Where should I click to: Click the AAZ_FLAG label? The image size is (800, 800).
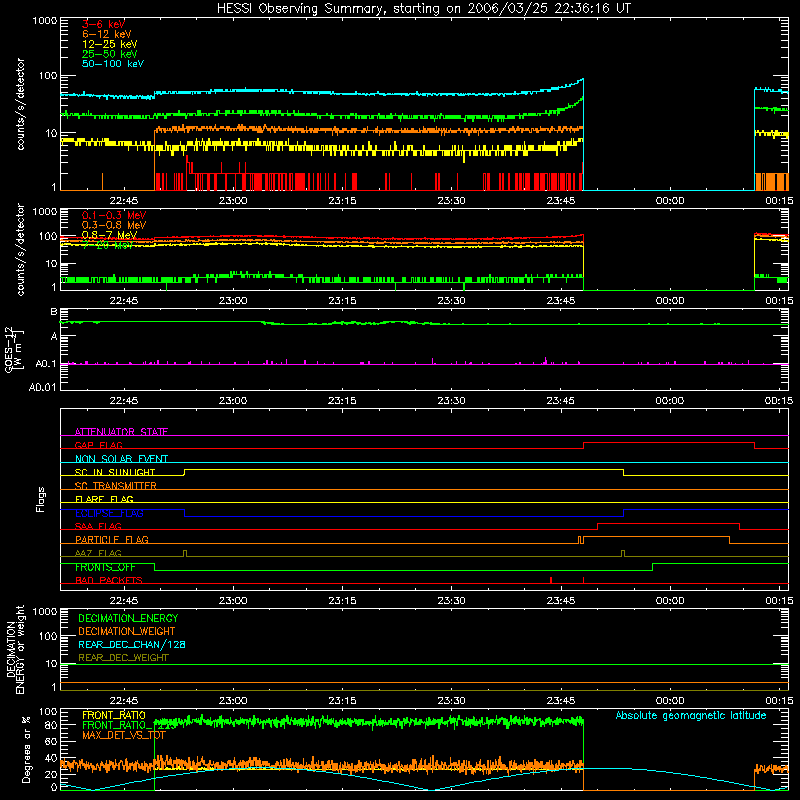(x=98, y=553)
